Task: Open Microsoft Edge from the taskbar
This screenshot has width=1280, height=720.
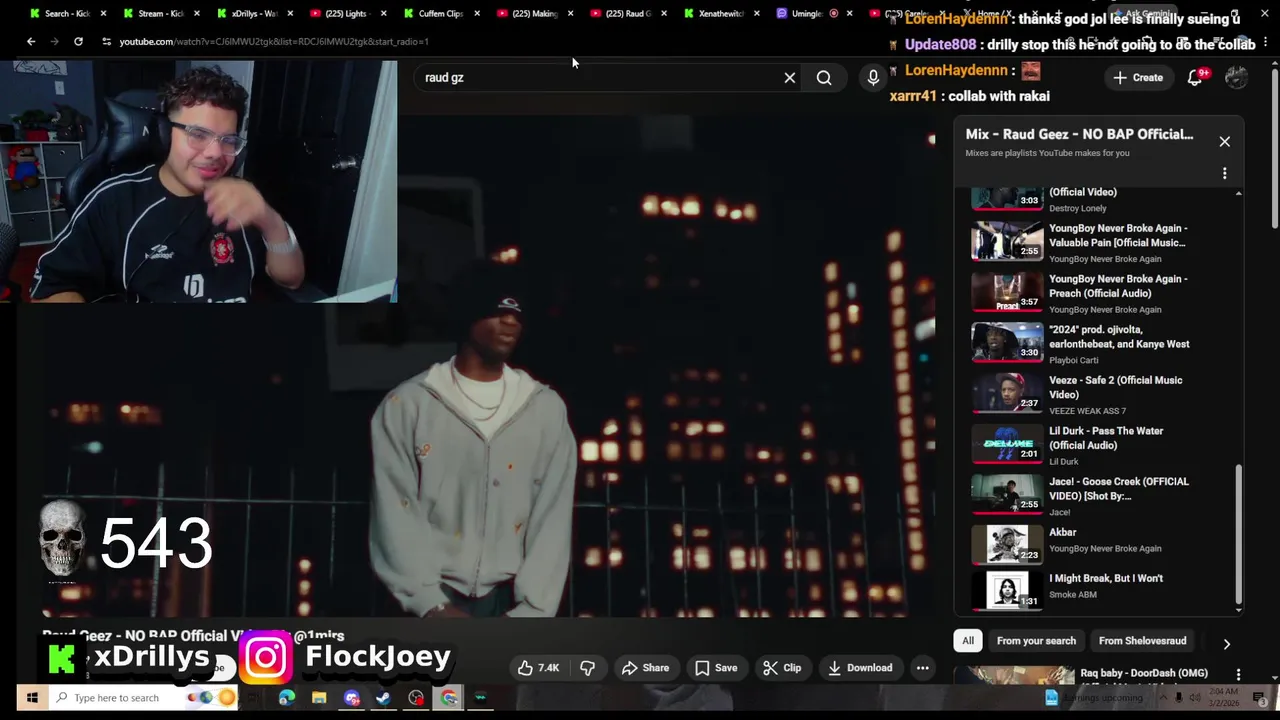Action: point(287,697)
